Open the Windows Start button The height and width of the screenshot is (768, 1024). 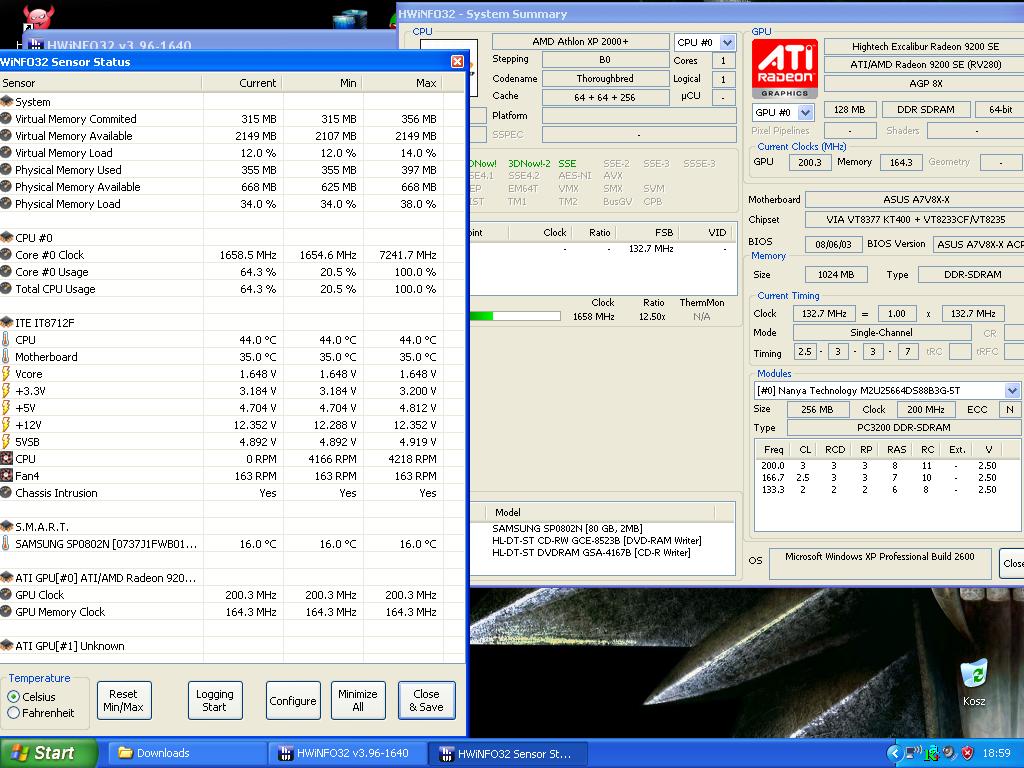click(x=48, y=753)
